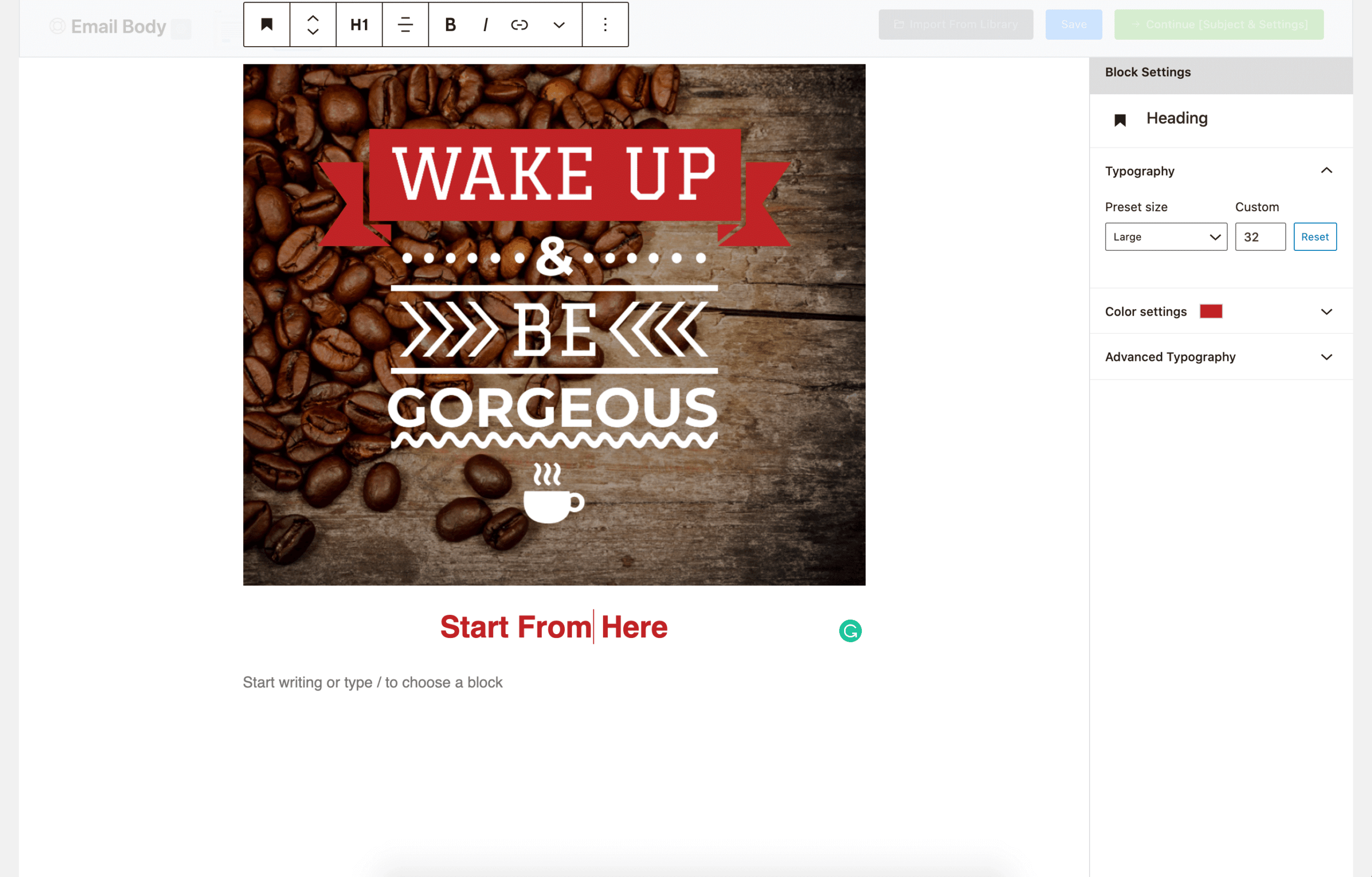
Task: Toggle bold formatting on heading
Action: pyautogui.click(x=450, y=23)
